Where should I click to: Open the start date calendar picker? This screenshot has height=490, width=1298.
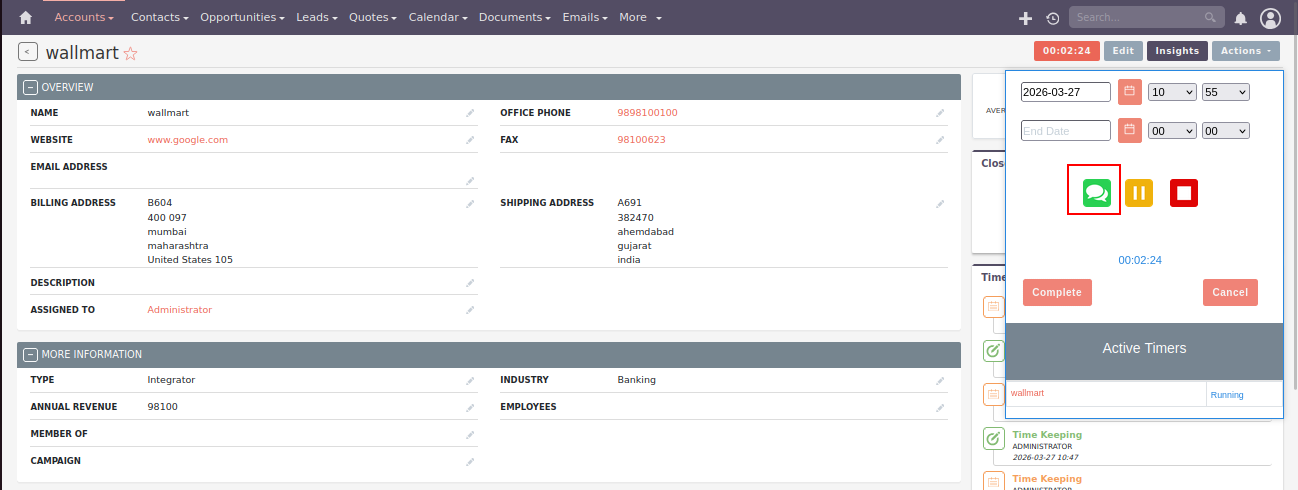[x=1129, y=92]
